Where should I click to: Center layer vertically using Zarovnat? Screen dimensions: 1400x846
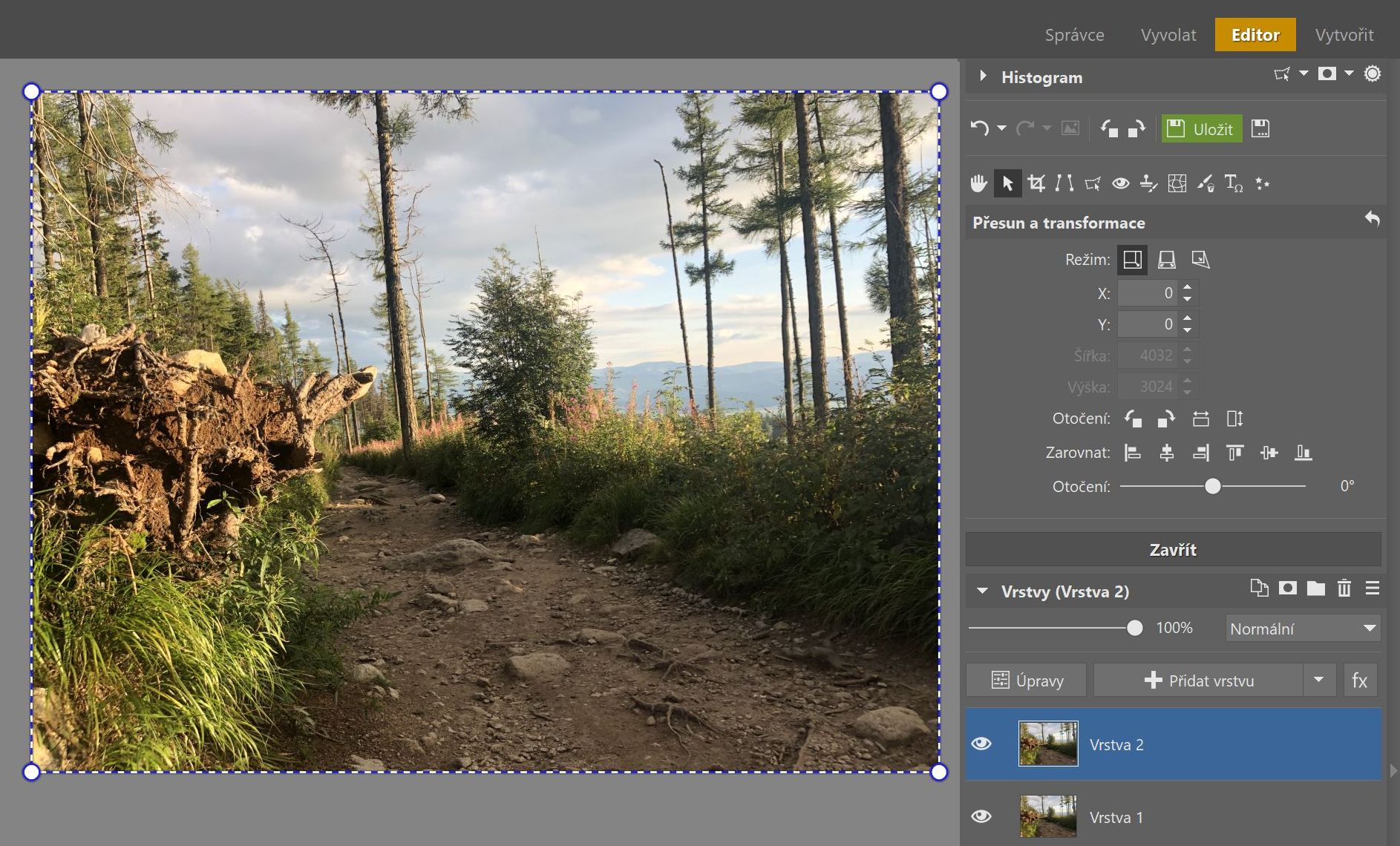coord(1269,453)
